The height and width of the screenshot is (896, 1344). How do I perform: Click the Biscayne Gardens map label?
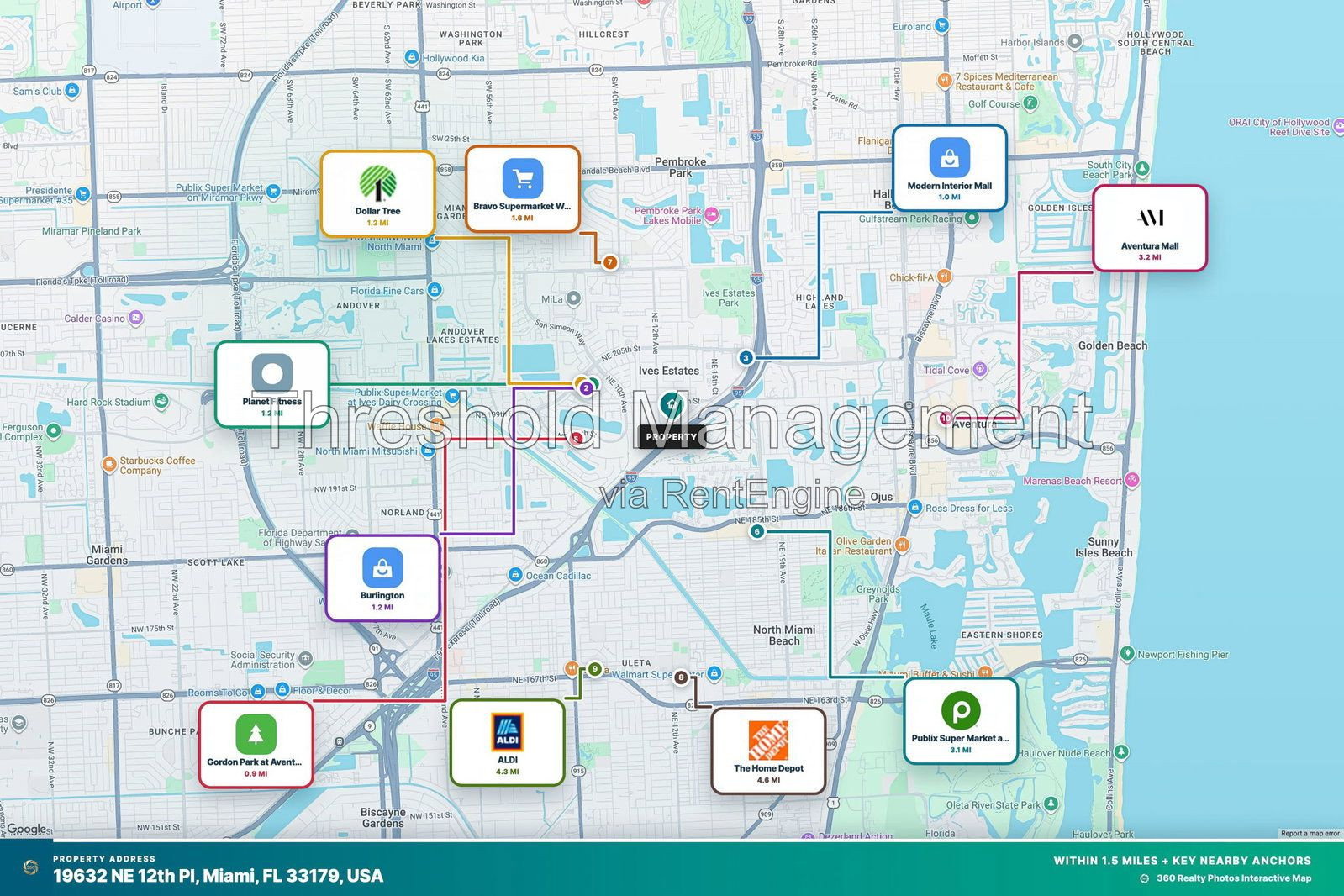[383, 818]
